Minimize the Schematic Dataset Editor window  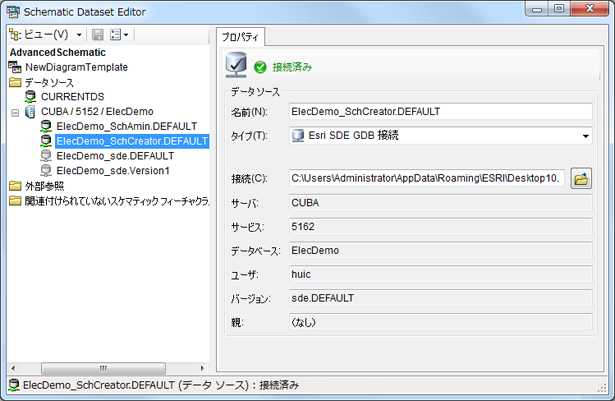[x=537, y=9]
